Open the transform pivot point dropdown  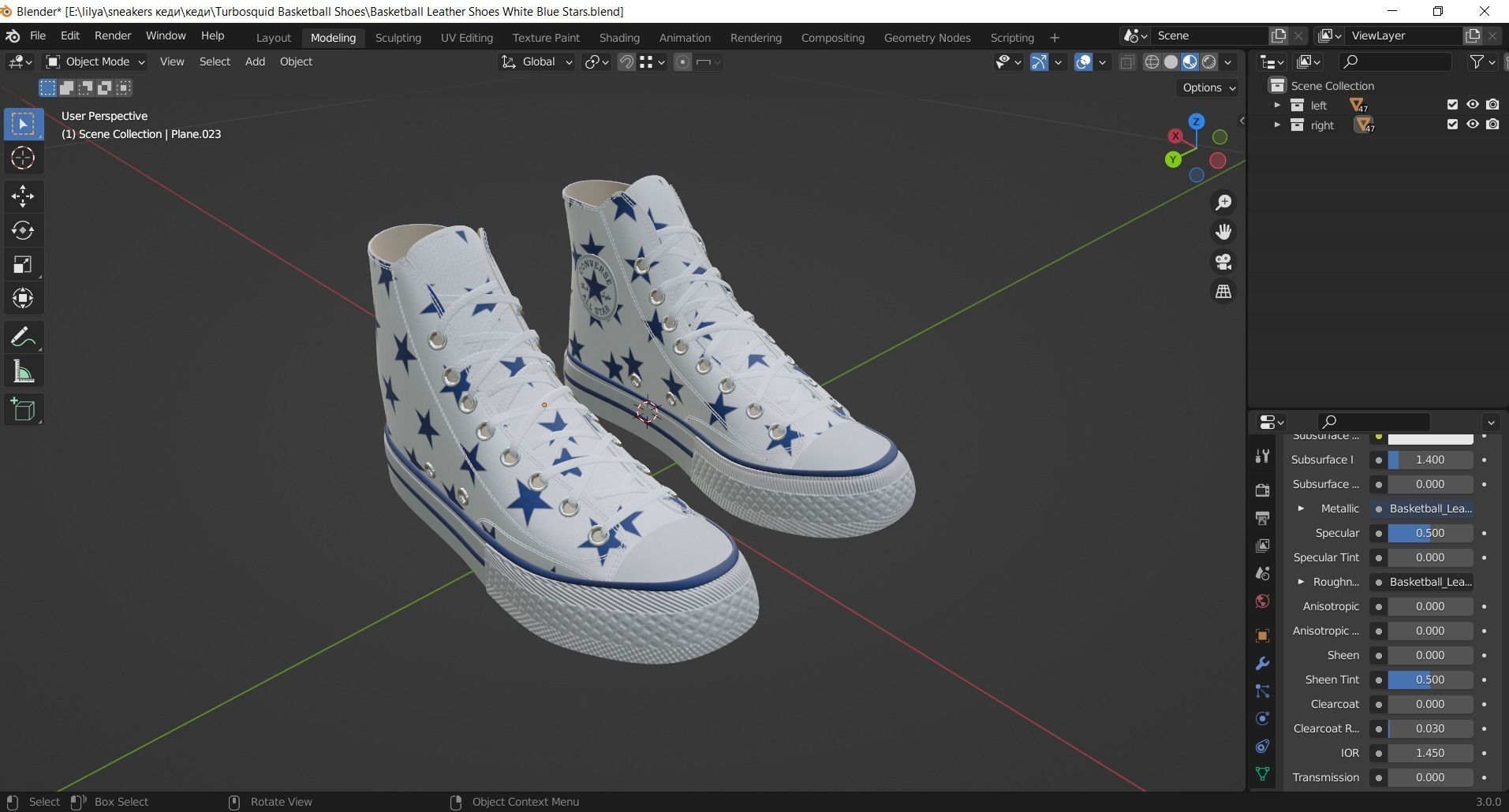click(x=596, y=61)
